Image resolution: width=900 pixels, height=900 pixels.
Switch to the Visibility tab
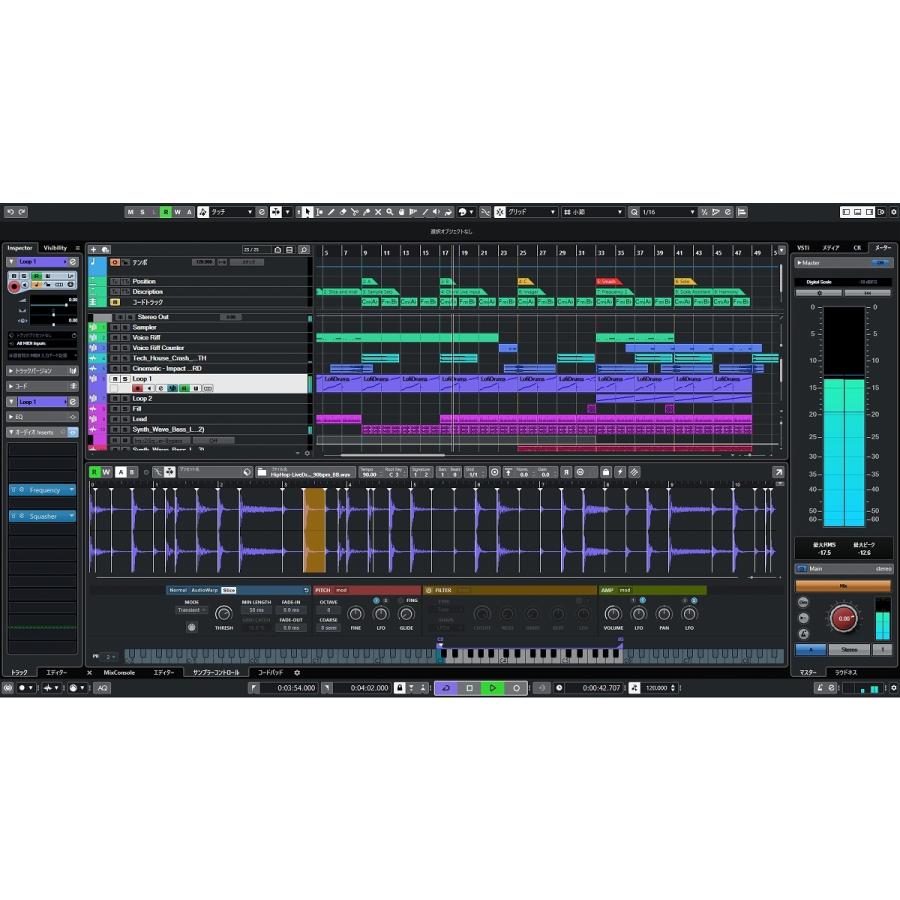pyautogui.click(x=55, y=247)
